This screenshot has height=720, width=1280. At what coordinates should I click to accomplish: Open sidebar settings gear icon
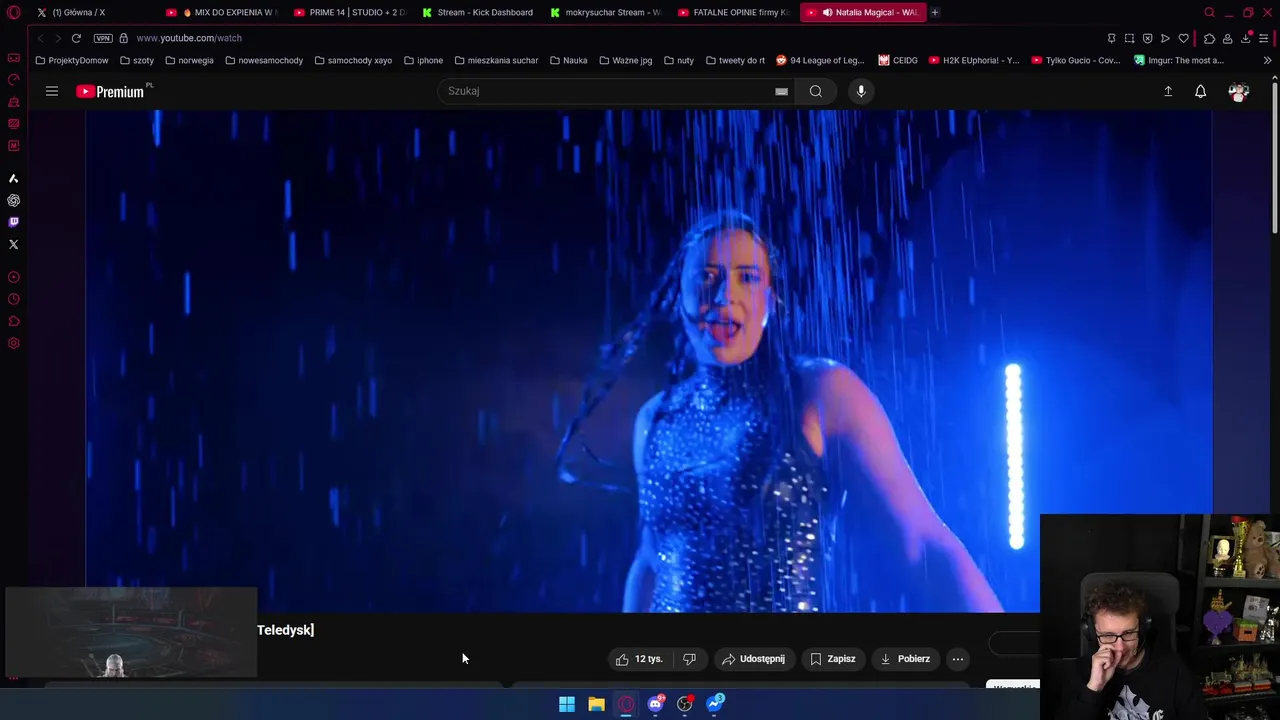[13, 343]
